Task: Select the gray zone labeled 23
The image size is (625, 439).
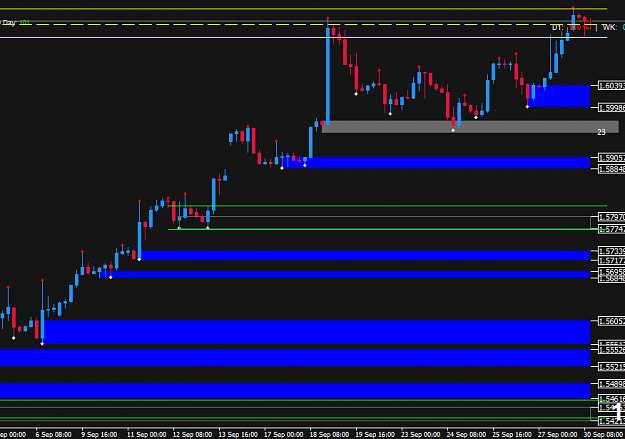Action: pyautogui.click(x=470, y=127)
